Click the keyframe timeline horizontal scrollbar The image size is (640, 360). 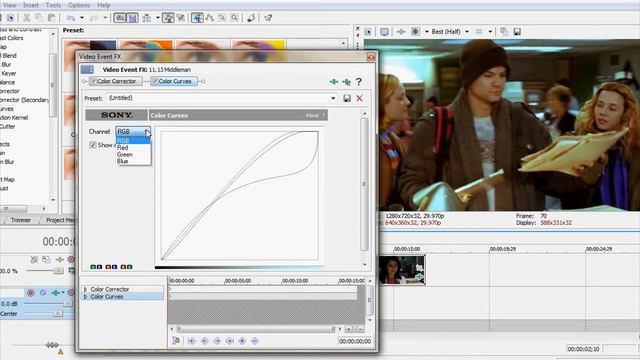click(x=256, y=329)
